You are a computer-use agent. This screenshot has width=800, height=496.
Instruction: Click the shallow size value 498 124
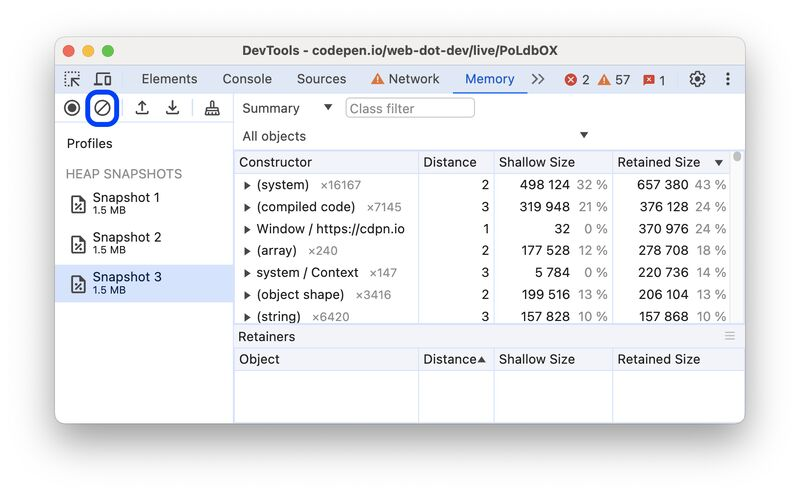544,185
